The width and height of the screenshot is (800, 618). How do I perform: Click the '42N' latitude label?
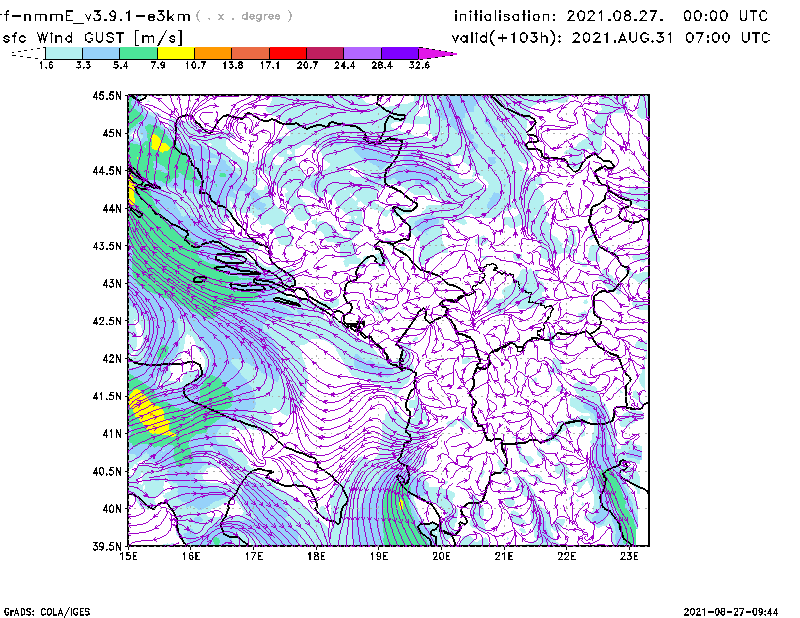[x=112, y=358]
